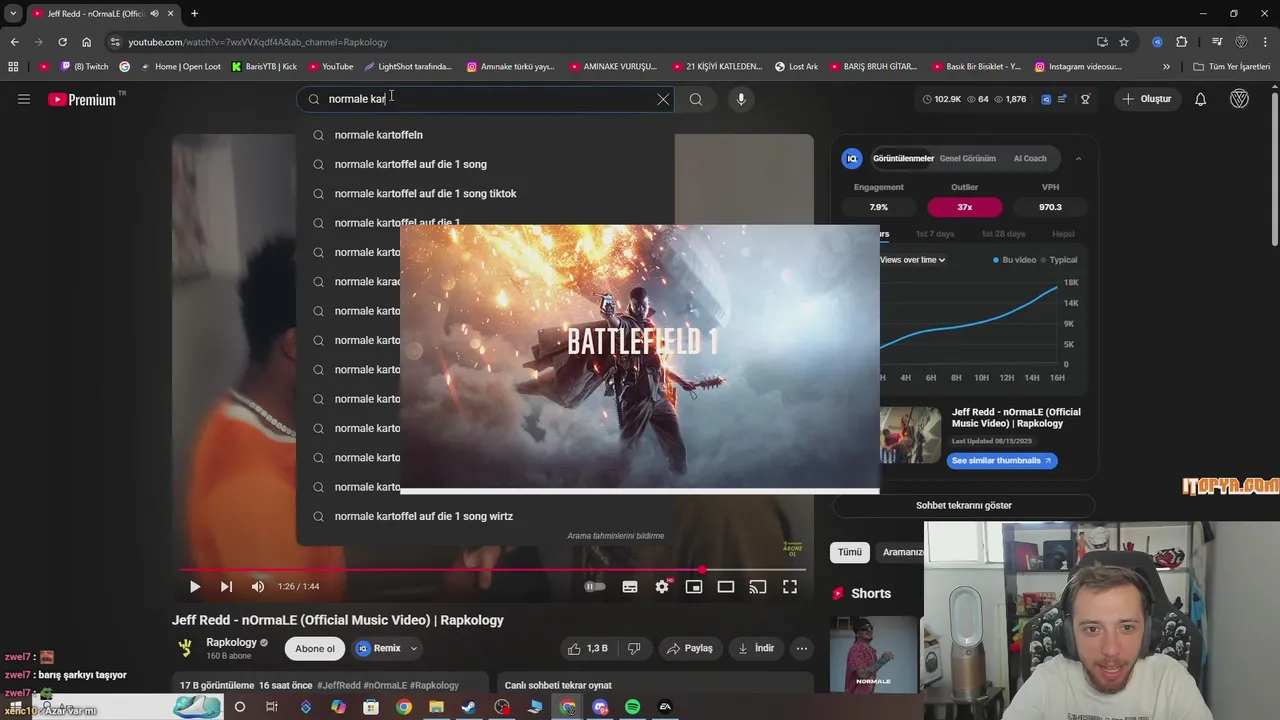Click the 37x Outlier badge
This screenshot has width=1280, height=720.
(964, 207)
